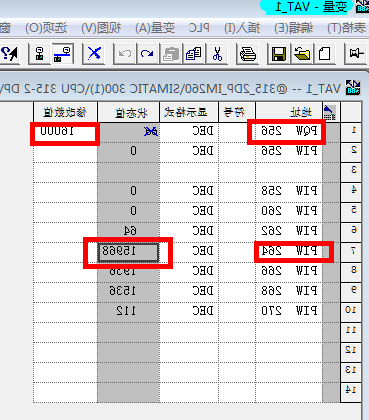Screen dimensions: 369x420
Task: Click the blue X delete icon
Action: [94, 53]
